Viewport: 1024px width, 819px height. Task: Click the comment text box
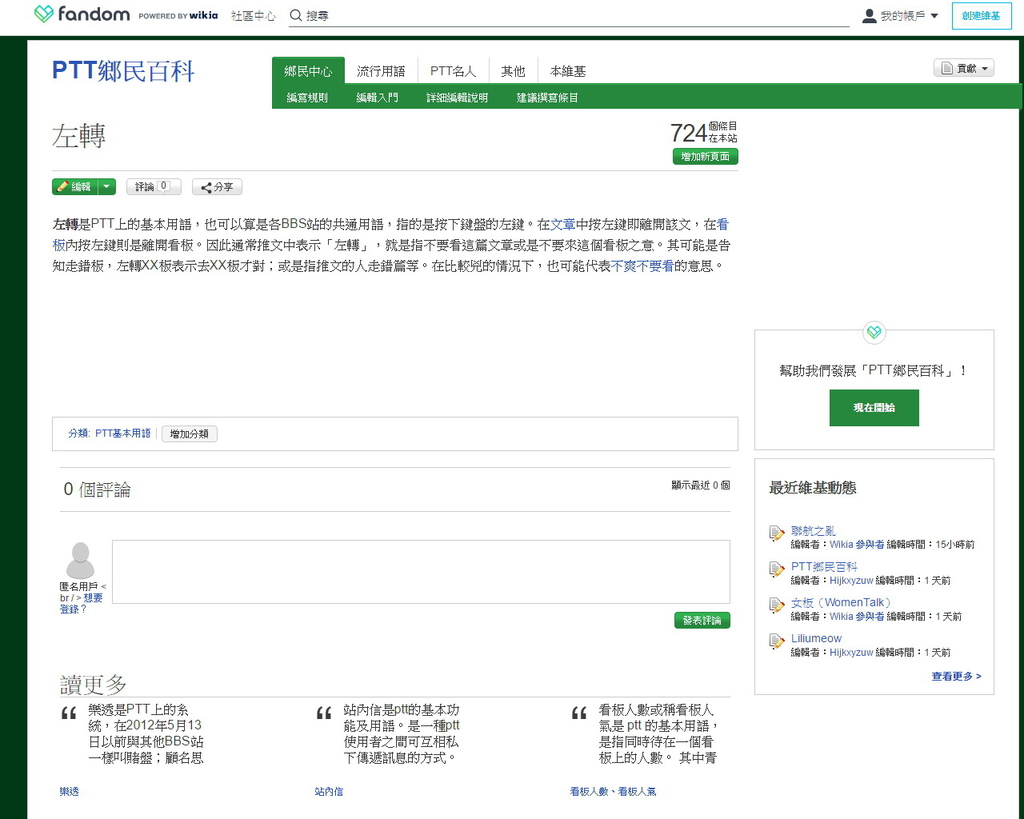[x=421, y=571]
